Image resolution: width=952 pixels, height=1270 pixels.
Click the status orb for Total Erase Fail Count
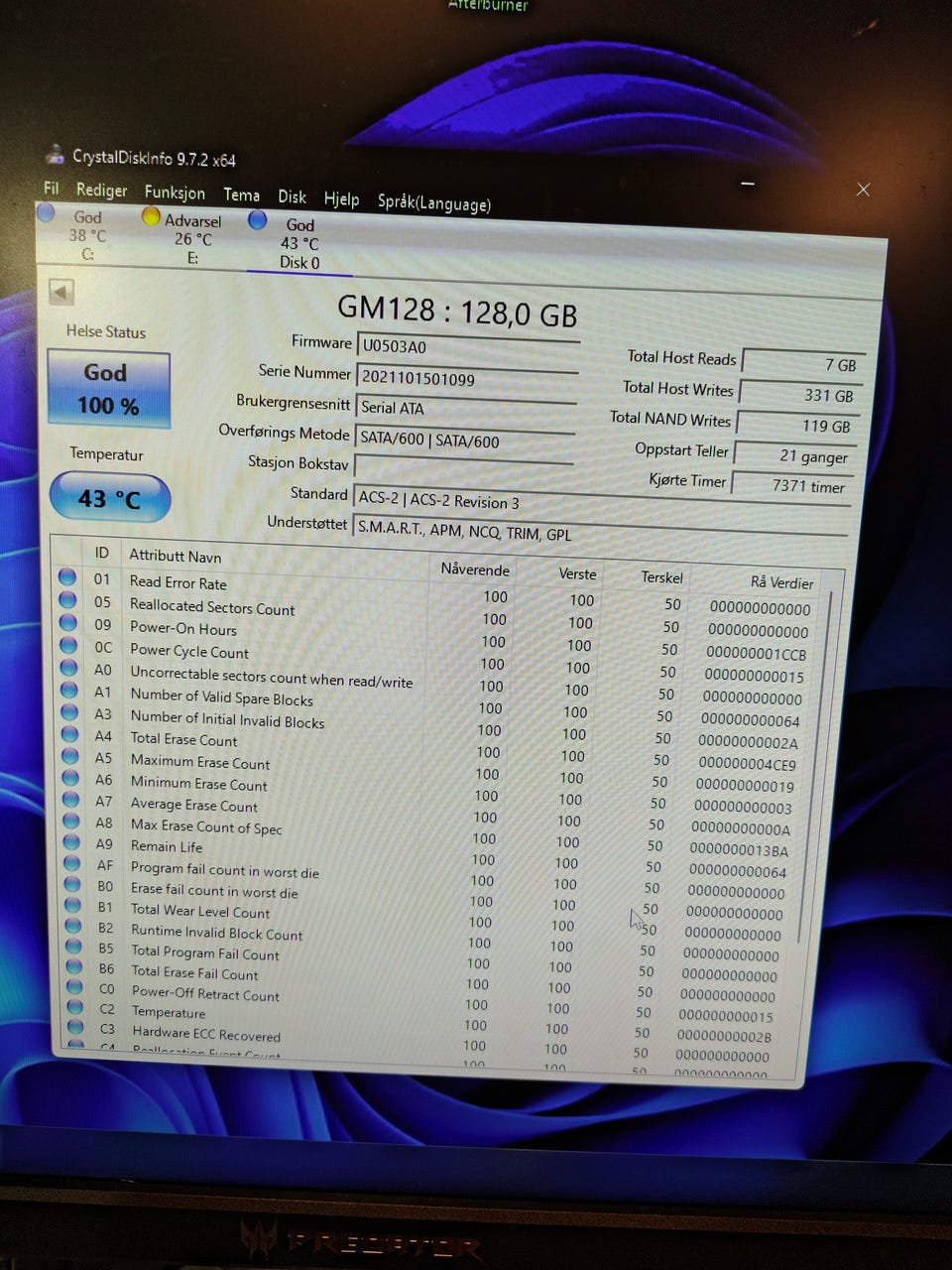[x=73, y=966]
